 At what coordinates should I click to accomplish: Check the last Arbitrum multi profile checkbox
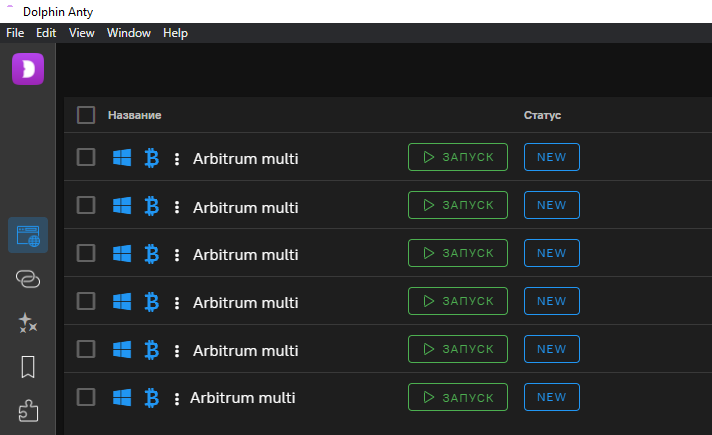point(86,397)
